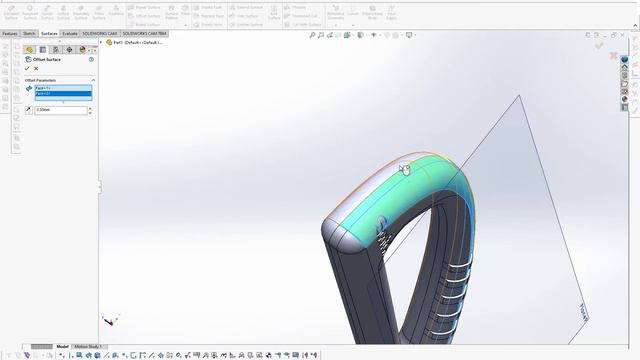Open the SOLIDWORKS CAM TBM tab
This screenshot has width=640, height=360.
point(144,33)
